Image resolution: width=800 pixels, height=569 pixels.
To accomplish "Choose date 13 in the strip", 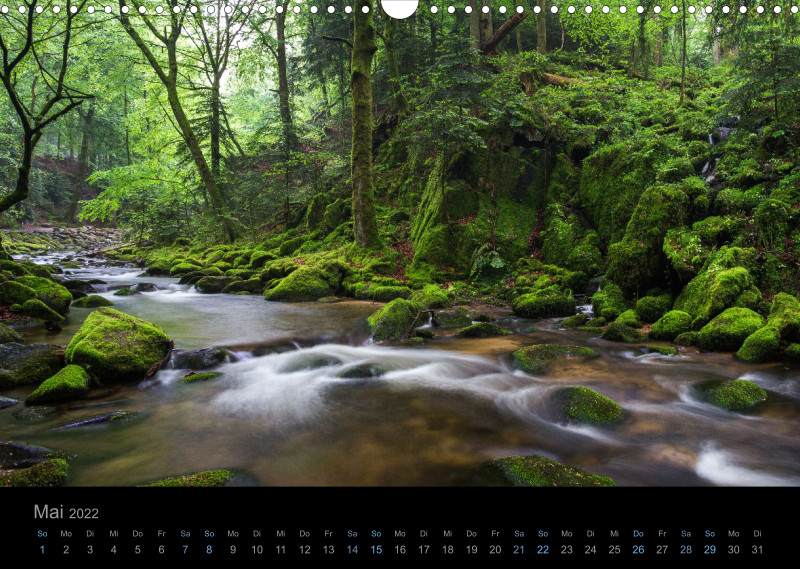I will 329,550.
